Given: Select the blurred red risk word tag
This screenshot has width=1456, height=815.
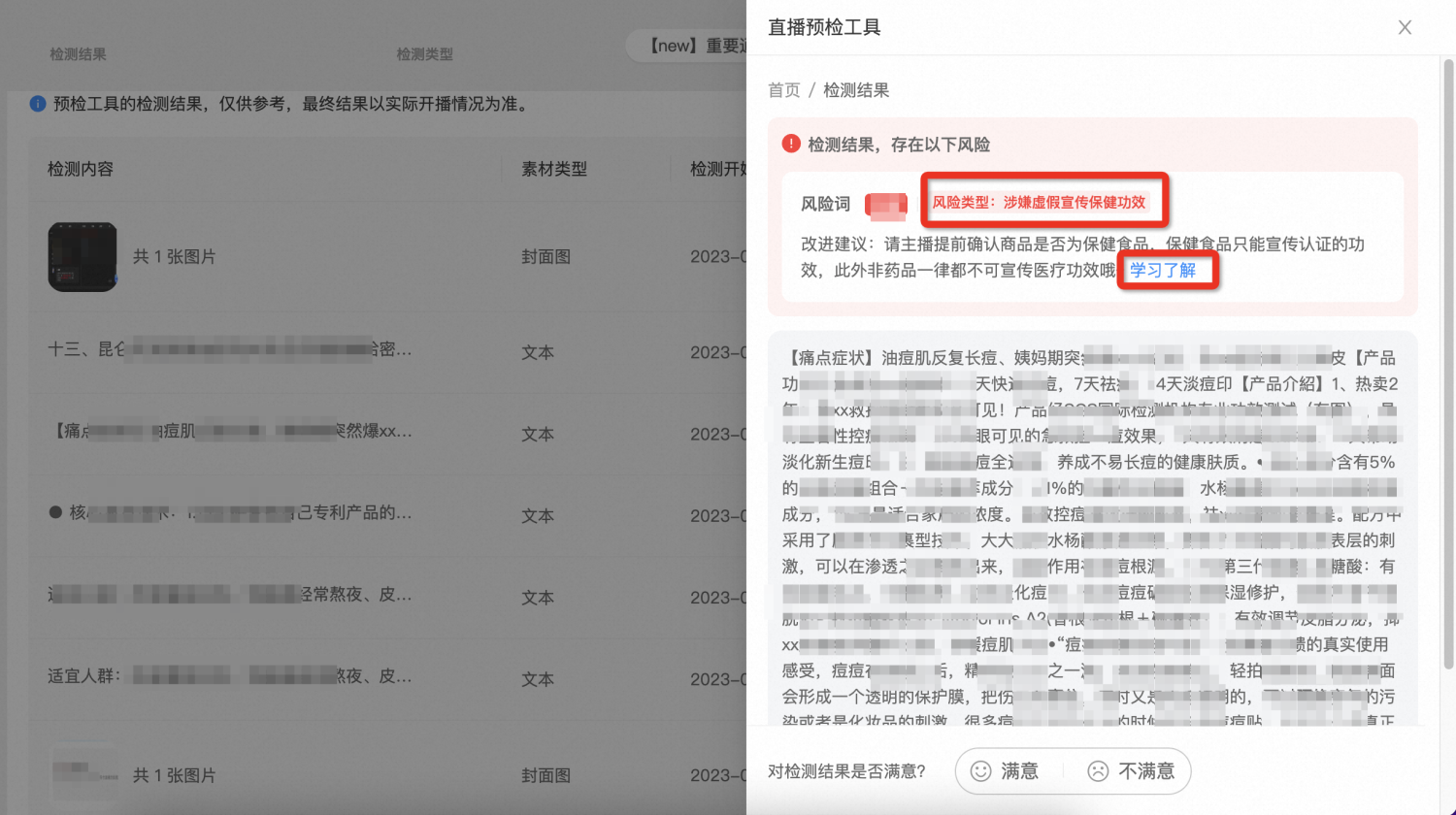Looking at the screenshot, I should click(x=886, y=204).
